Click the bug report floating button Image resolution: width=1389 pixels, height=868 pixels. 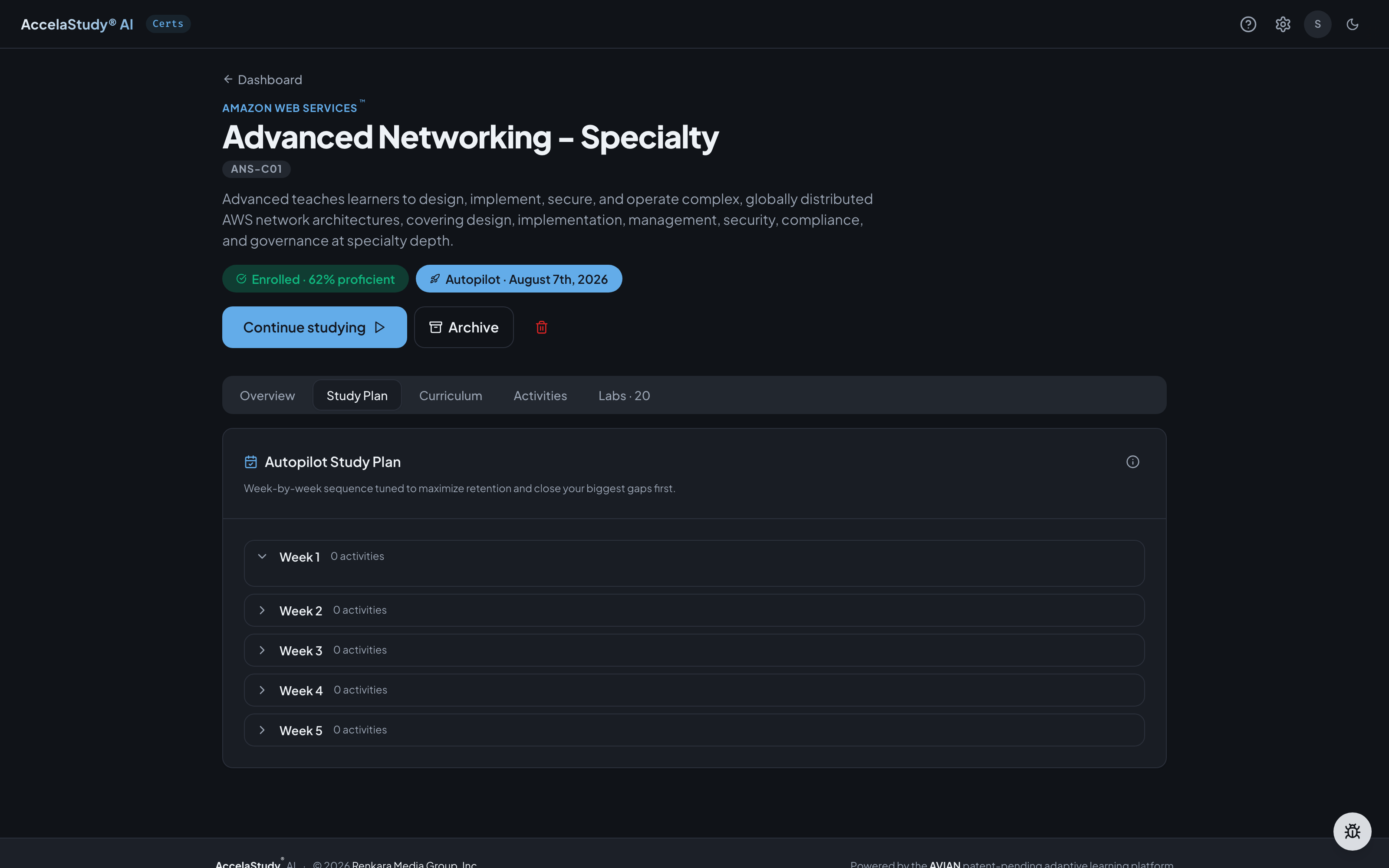tap(1352, 831)
